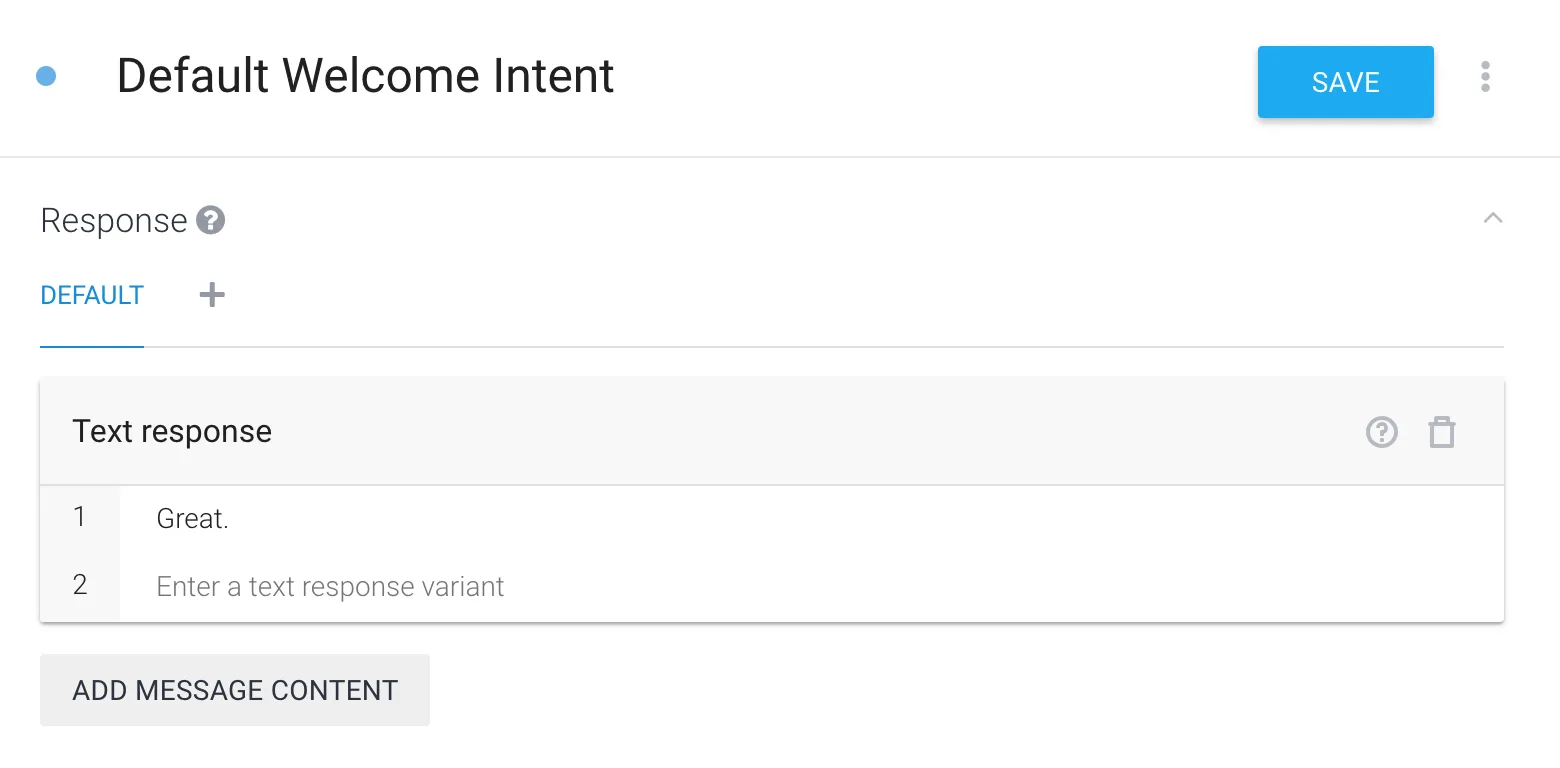Click the plus icon to add a response tab
The image size is (1560, 768).
[212, 295]
